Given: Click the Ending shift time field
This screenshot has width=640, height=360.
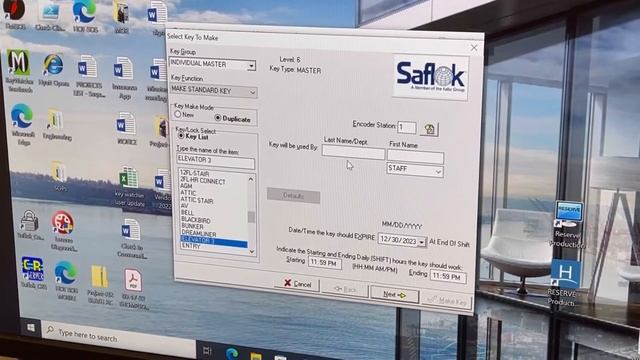Looking at the screenshot, I should point(448,276).
